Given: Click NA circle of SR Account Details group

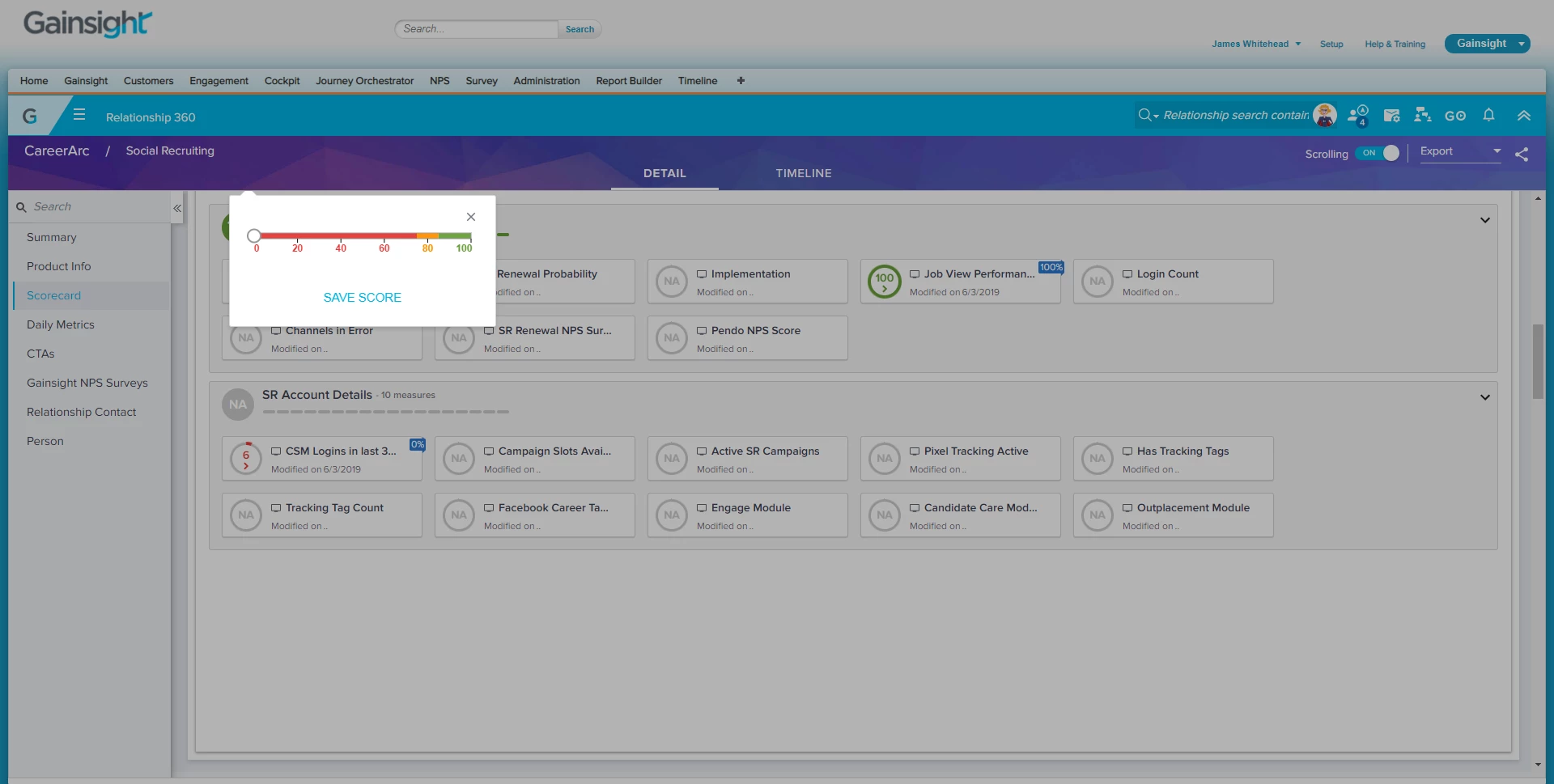Looking at the screenshot, I should click(x=238, y=405).
